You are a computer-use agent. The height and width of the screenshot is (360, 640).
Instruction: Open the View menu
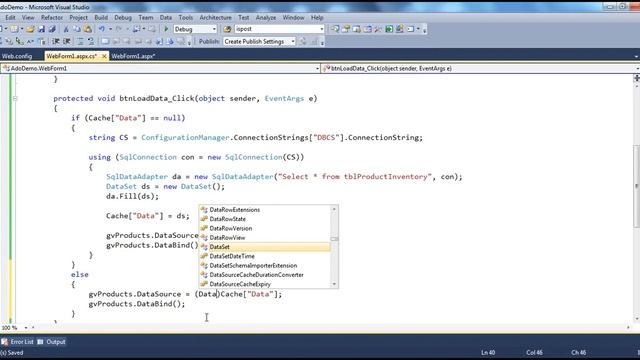tap(28, 18)
